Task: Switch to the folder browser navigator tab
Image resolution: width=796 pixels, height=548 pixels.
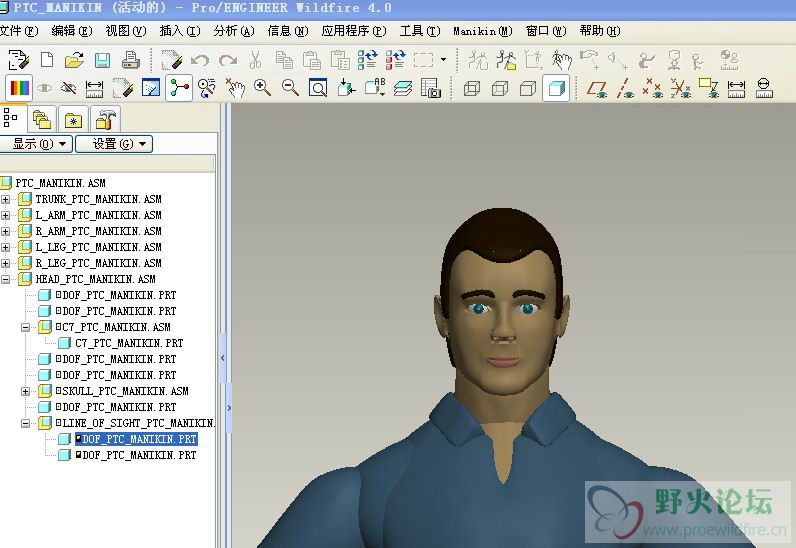Action: click(x=42, y=120)
